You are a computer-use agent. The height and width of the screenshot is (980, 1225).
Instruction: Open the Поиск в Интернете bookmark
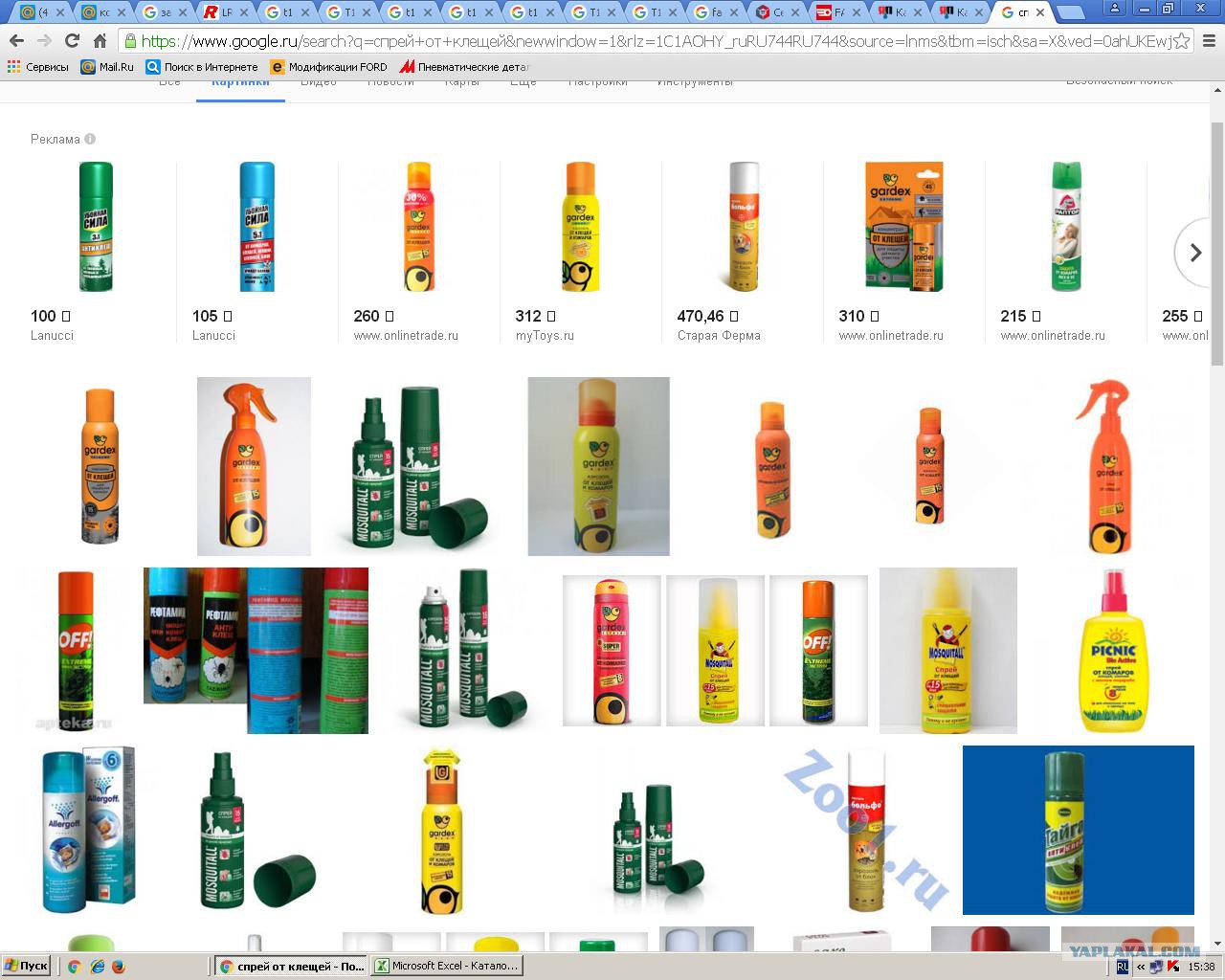coord(202,67)
